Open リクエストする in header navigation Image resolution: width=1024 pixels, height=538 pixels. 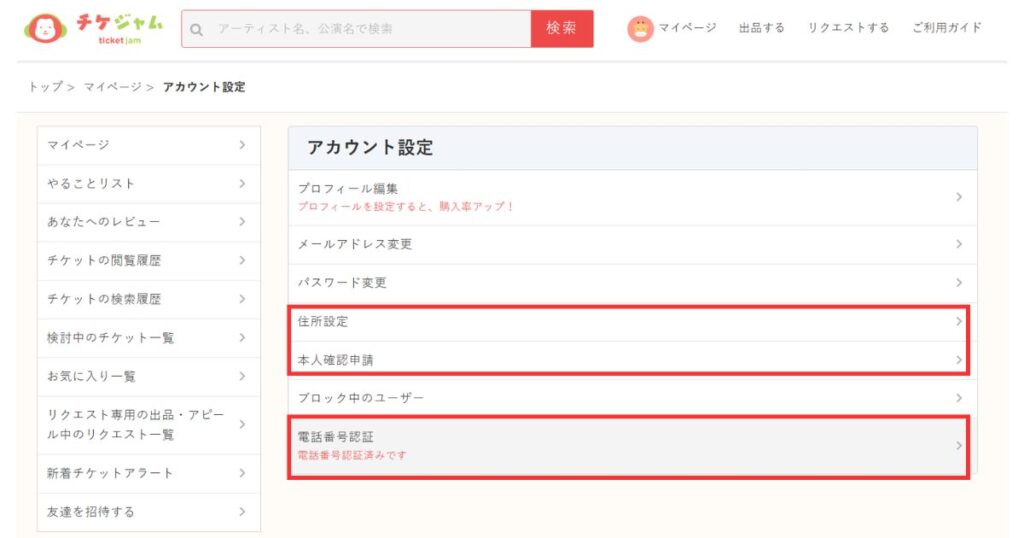click(848, 28)
